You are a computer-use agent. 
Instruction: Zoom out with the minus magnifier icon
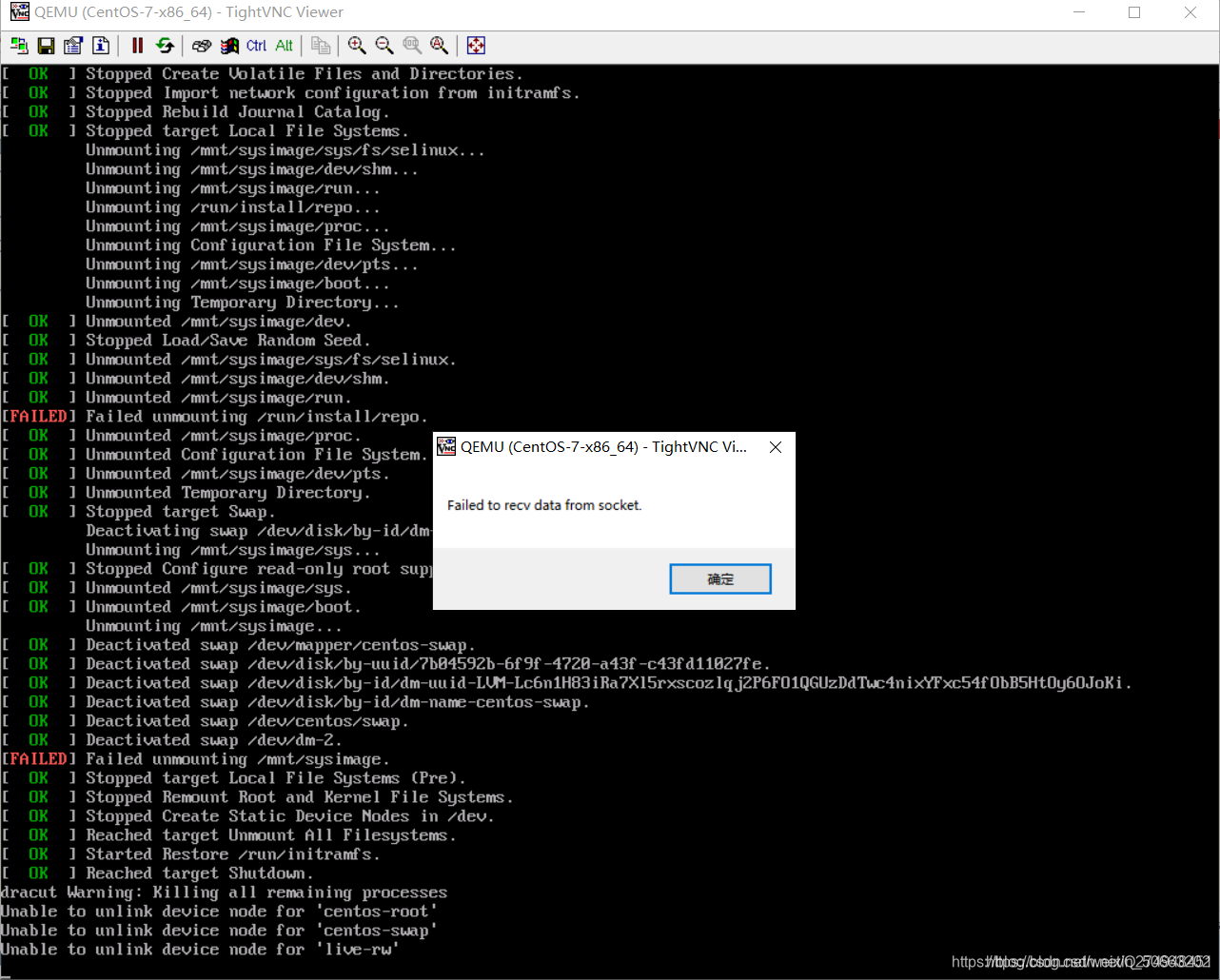point(384,46)
